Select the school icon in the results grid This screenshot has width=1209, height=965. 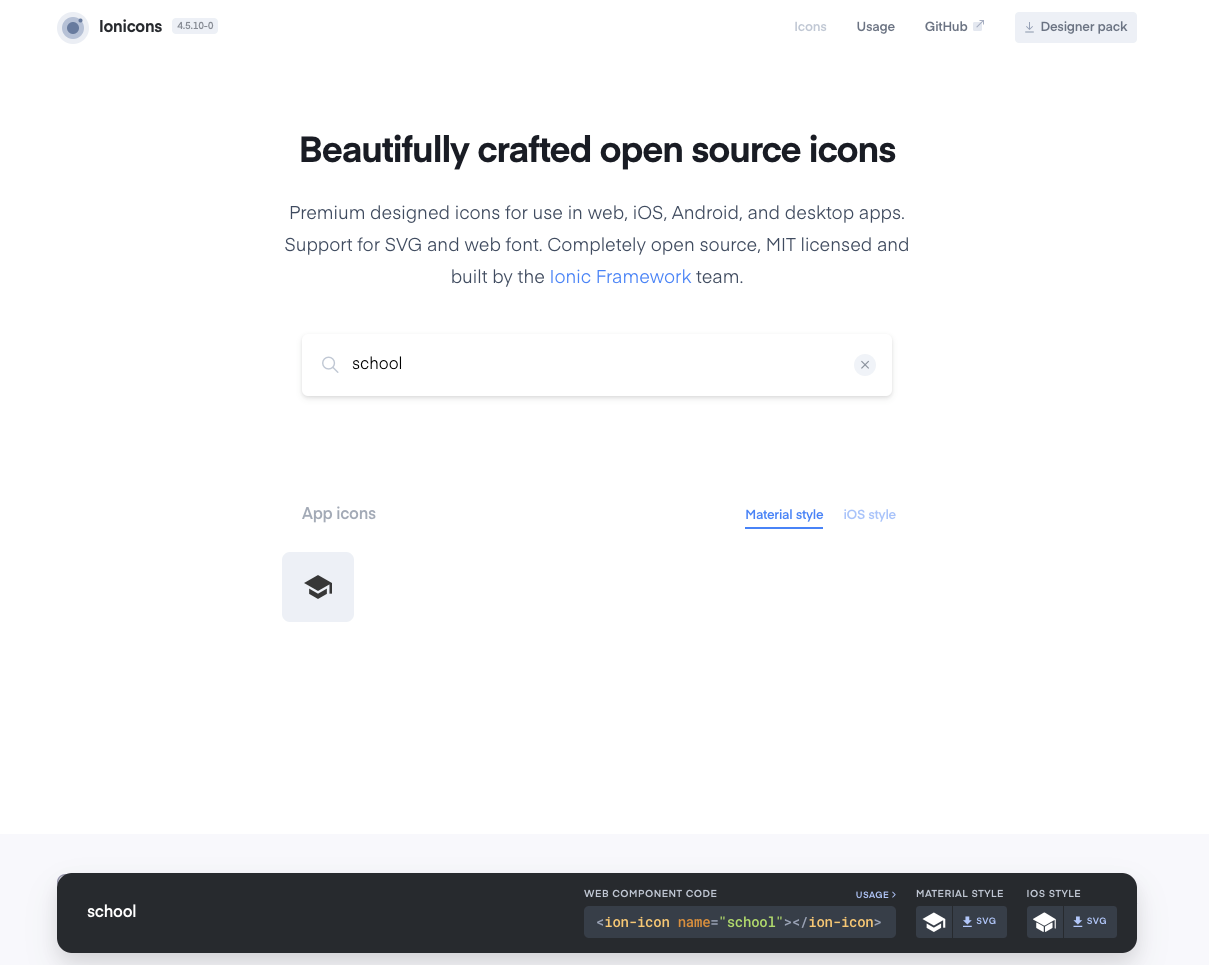[x=317, y=586]
